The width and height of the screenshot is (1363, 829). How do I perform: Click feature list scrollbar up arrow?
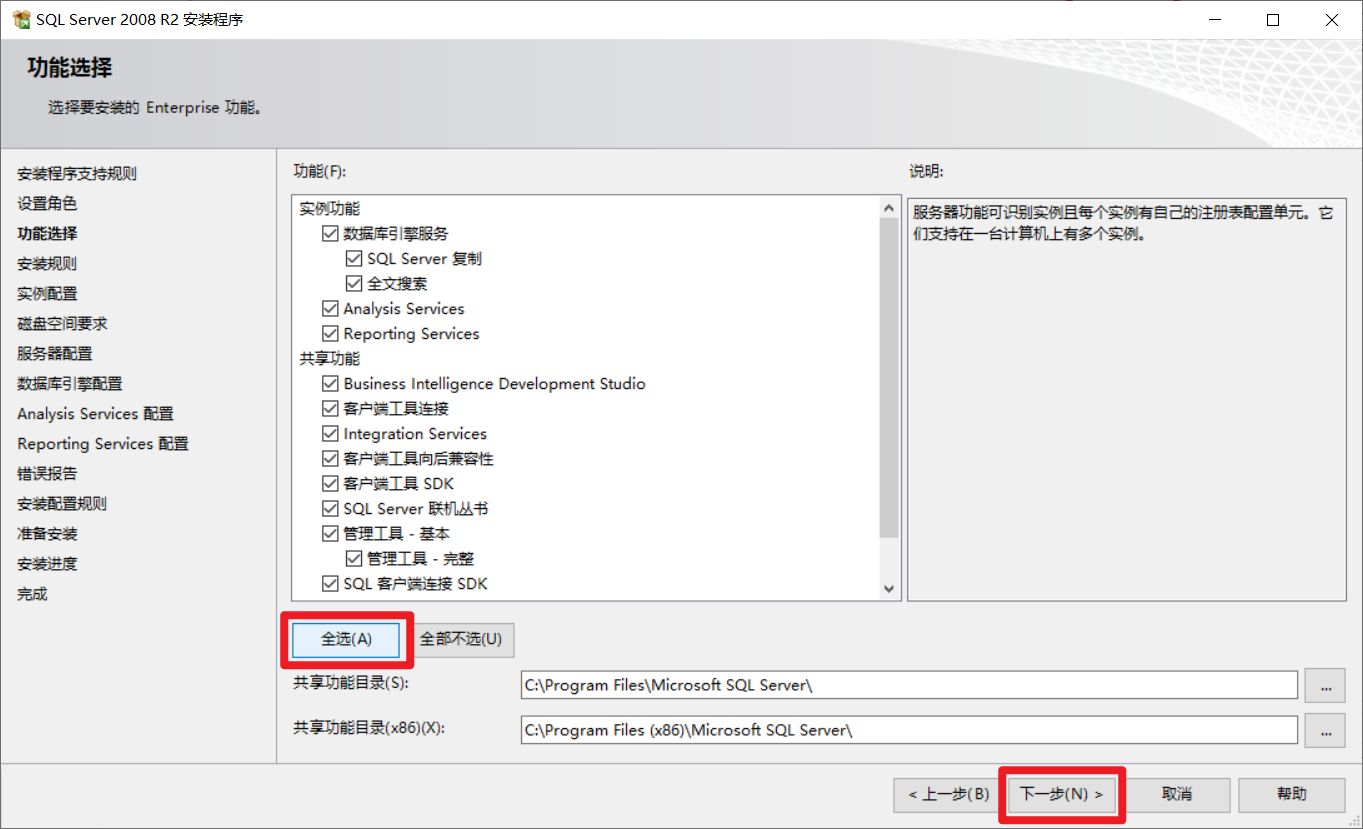point(889,207)
